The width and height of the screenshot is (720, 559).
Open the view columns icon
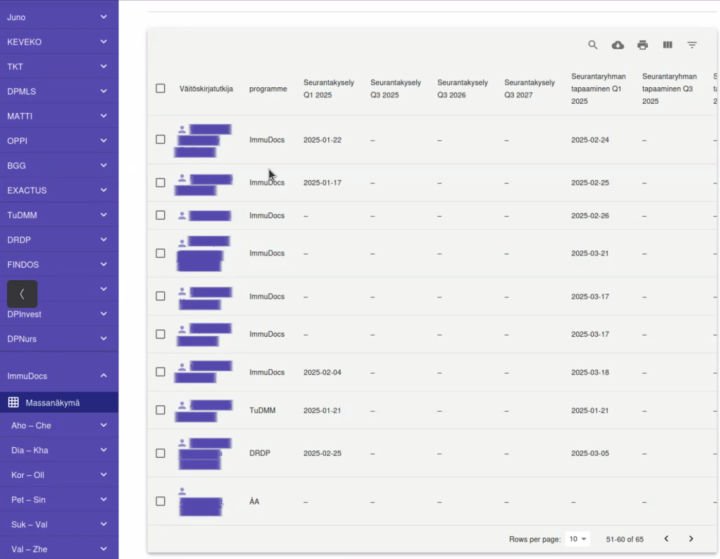click(x=667, y=45)
